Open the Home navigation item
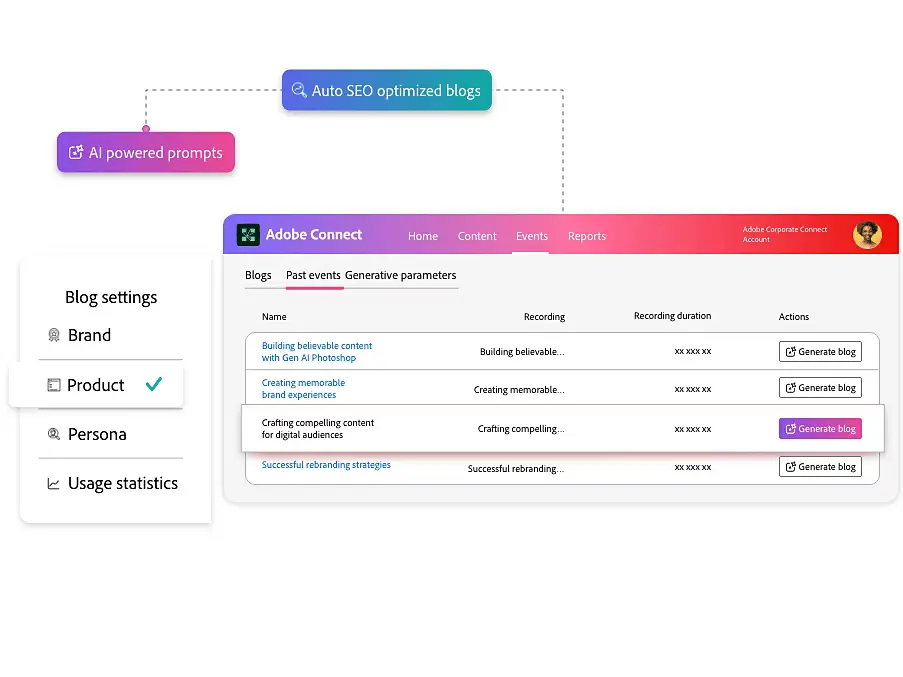Screen dimensions: 903x677 pos(422,236)
